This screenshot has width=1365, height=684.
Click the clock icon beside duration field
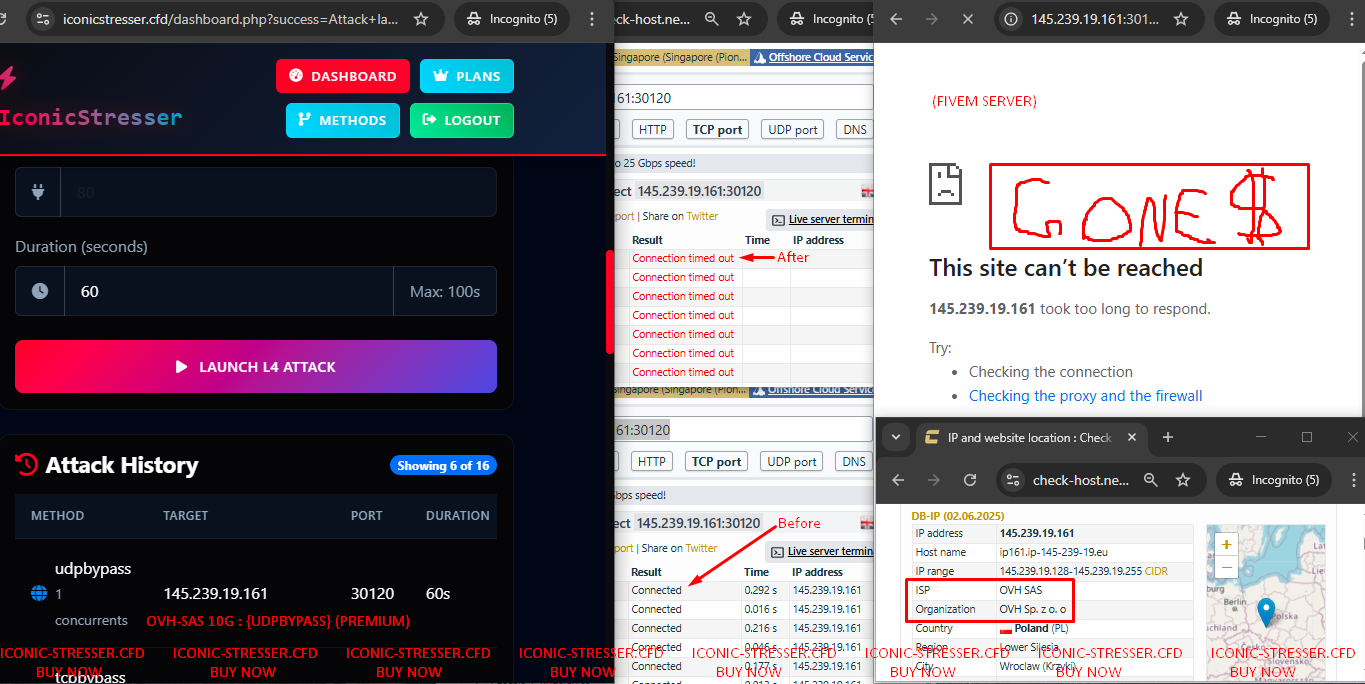point(40,291)
